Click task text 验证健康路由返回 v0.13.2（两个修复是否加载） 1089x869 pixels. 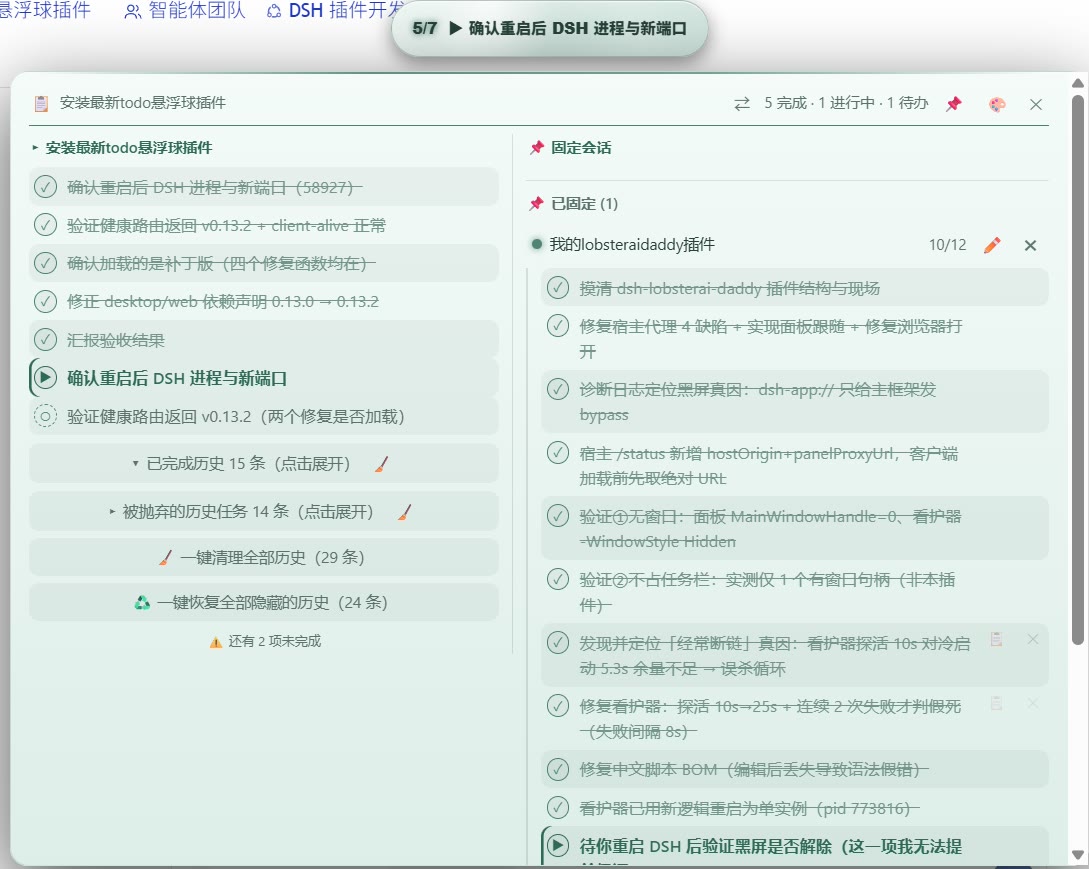(x=235, y=416)
